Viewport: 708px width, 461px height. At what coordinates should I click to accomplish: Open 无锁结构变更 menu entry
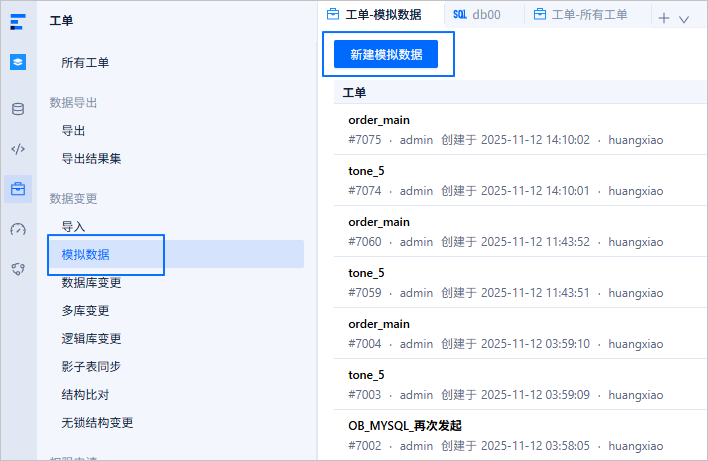97,423
